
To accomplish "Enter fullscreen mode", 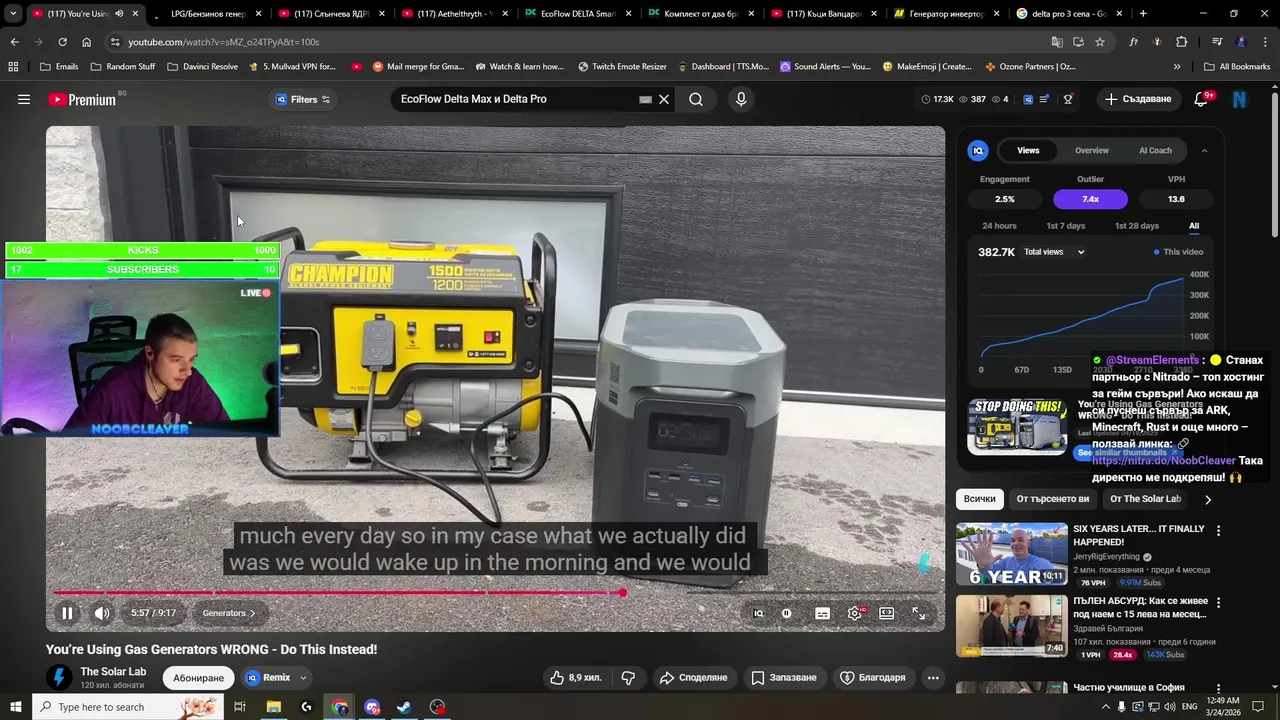I will click(919, 613).
